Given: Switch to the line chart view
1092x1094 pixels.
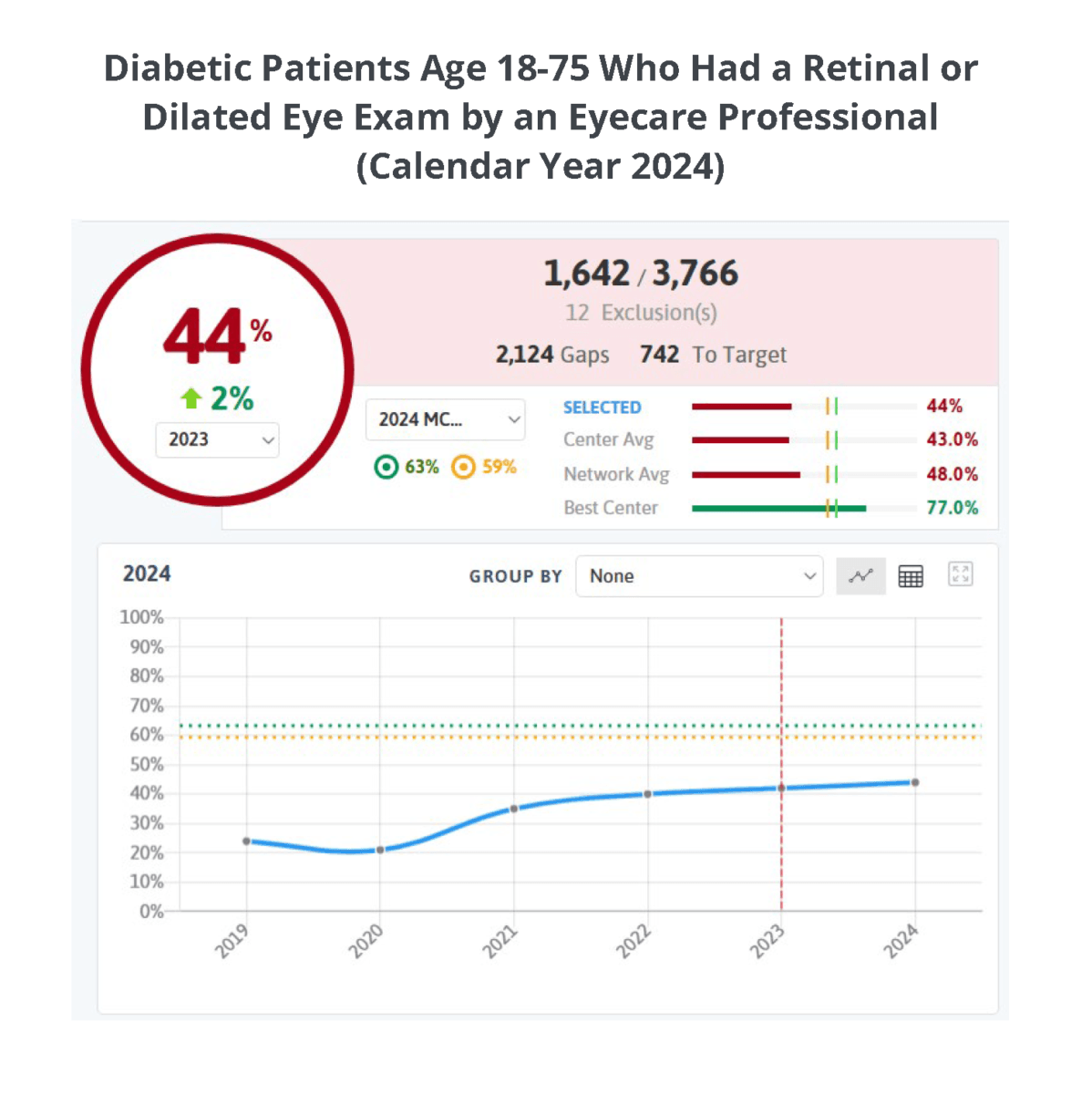Looking at the screenshot, I should click(x=860, y=576).
